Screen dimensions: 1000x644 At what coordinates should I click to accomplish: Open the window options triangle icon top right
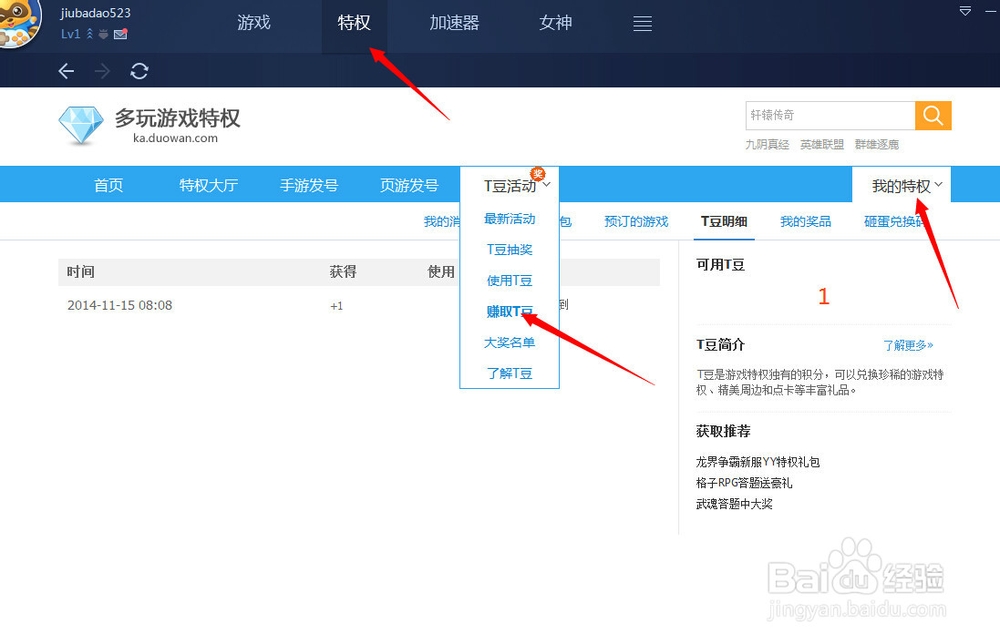[x=966, y=11]
